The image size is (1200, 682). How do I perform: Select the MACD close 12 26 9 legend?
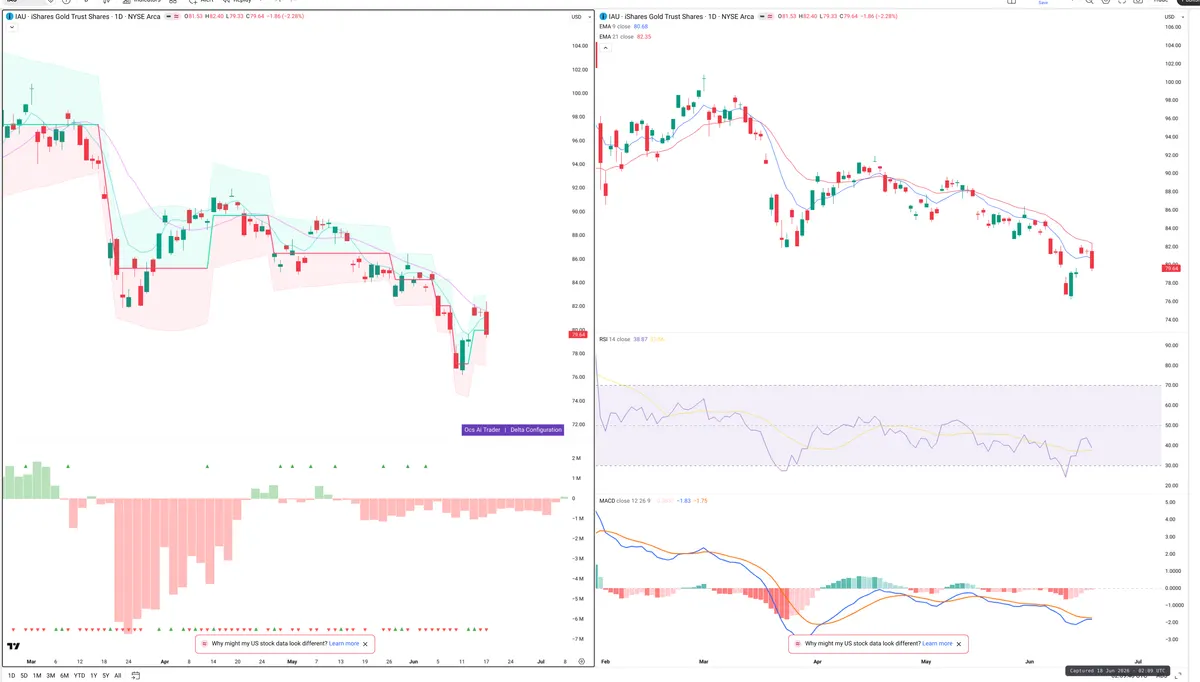click(x=626, y=500)
